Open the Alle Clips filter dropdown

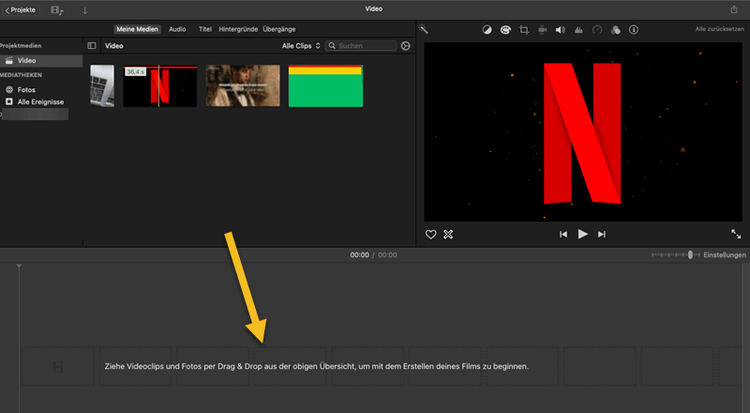point(301,46)
